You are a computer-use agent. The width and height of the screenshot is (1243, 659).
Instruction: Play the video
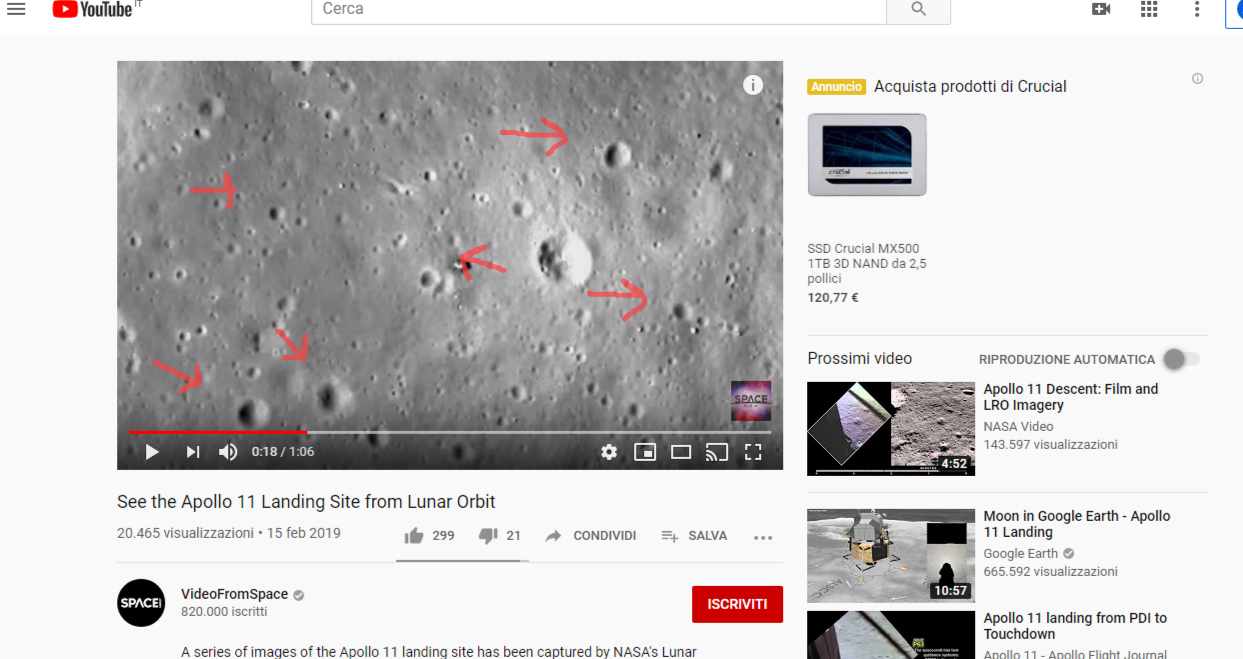pos(152,452)
